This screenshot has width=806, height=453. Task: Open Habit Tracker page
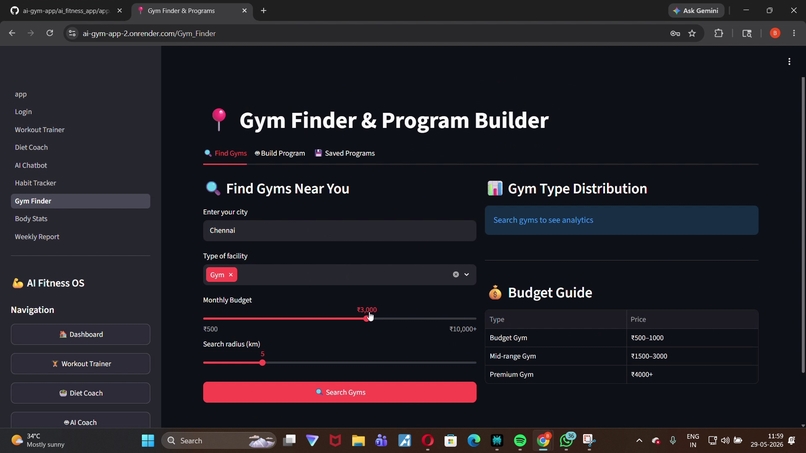coord(35,183)
